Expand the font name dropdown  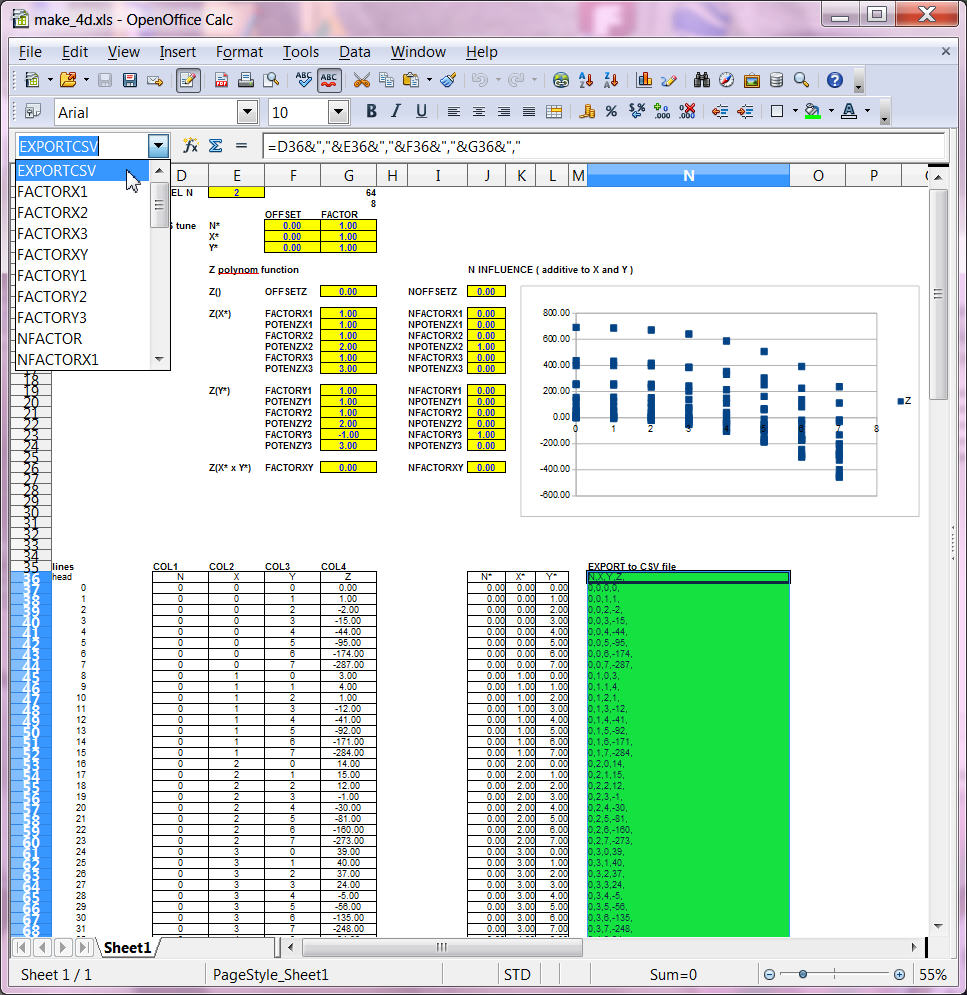point(246,112)
